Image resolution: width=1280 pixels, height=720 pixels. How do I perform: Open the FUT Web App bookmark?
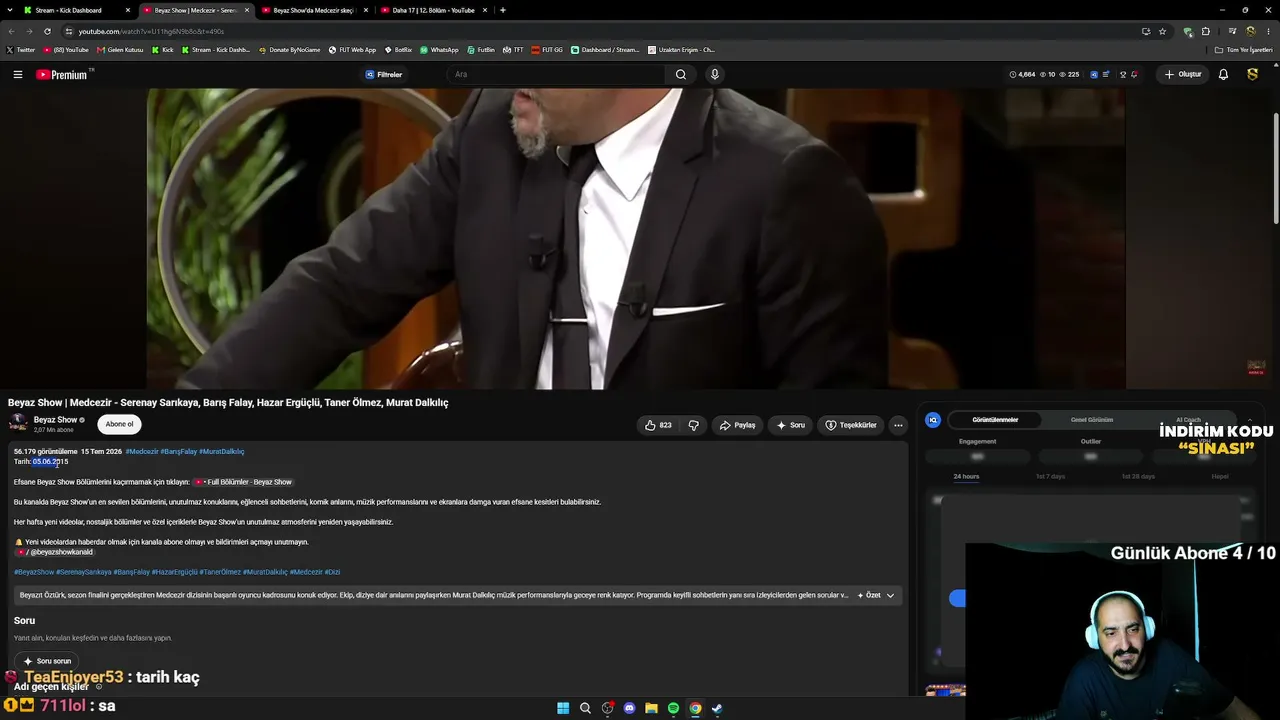click(x=353, y=49)
